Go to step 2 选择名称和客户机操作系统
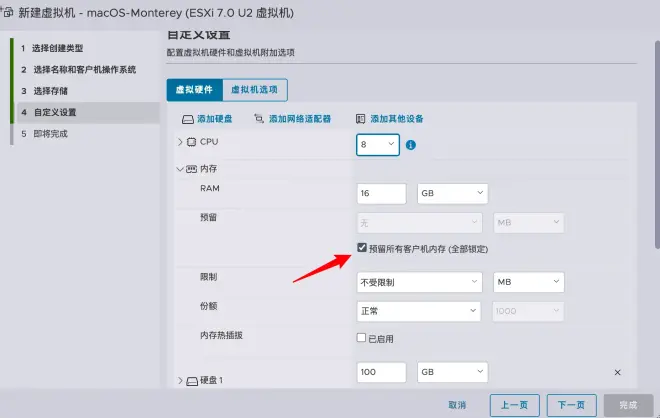 84,69
